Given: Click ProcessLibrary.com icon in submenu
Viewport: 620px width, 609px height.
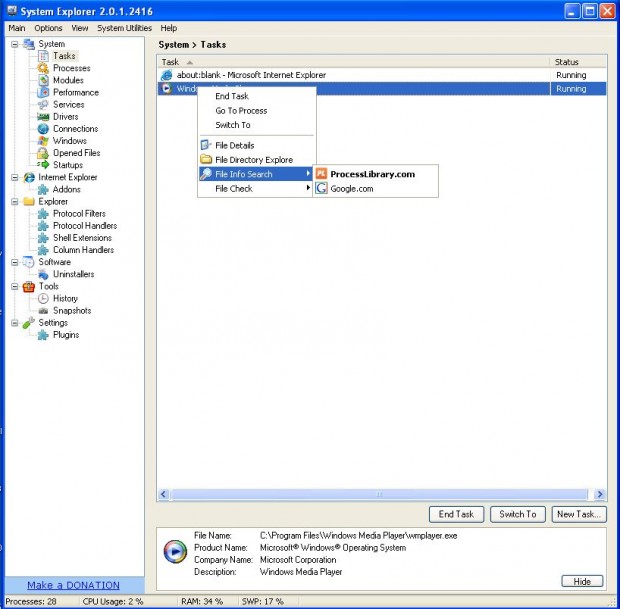Looking at the screenshot, I should click(321, 174).
